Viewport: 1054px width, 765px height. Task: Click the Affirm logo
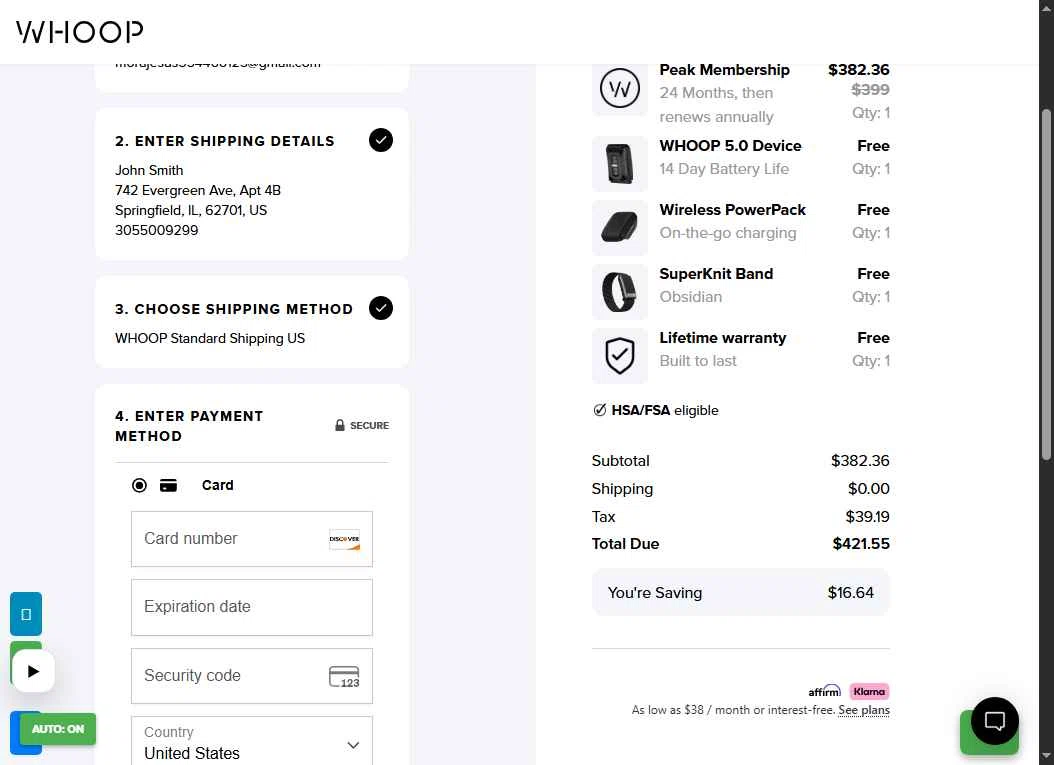coord(825,690)
